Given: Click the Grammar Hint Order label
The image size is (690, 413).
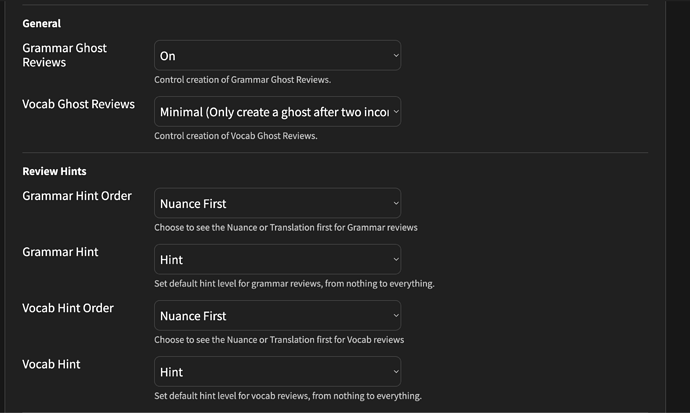Looking at the screenshot, I should click(77, 196).
